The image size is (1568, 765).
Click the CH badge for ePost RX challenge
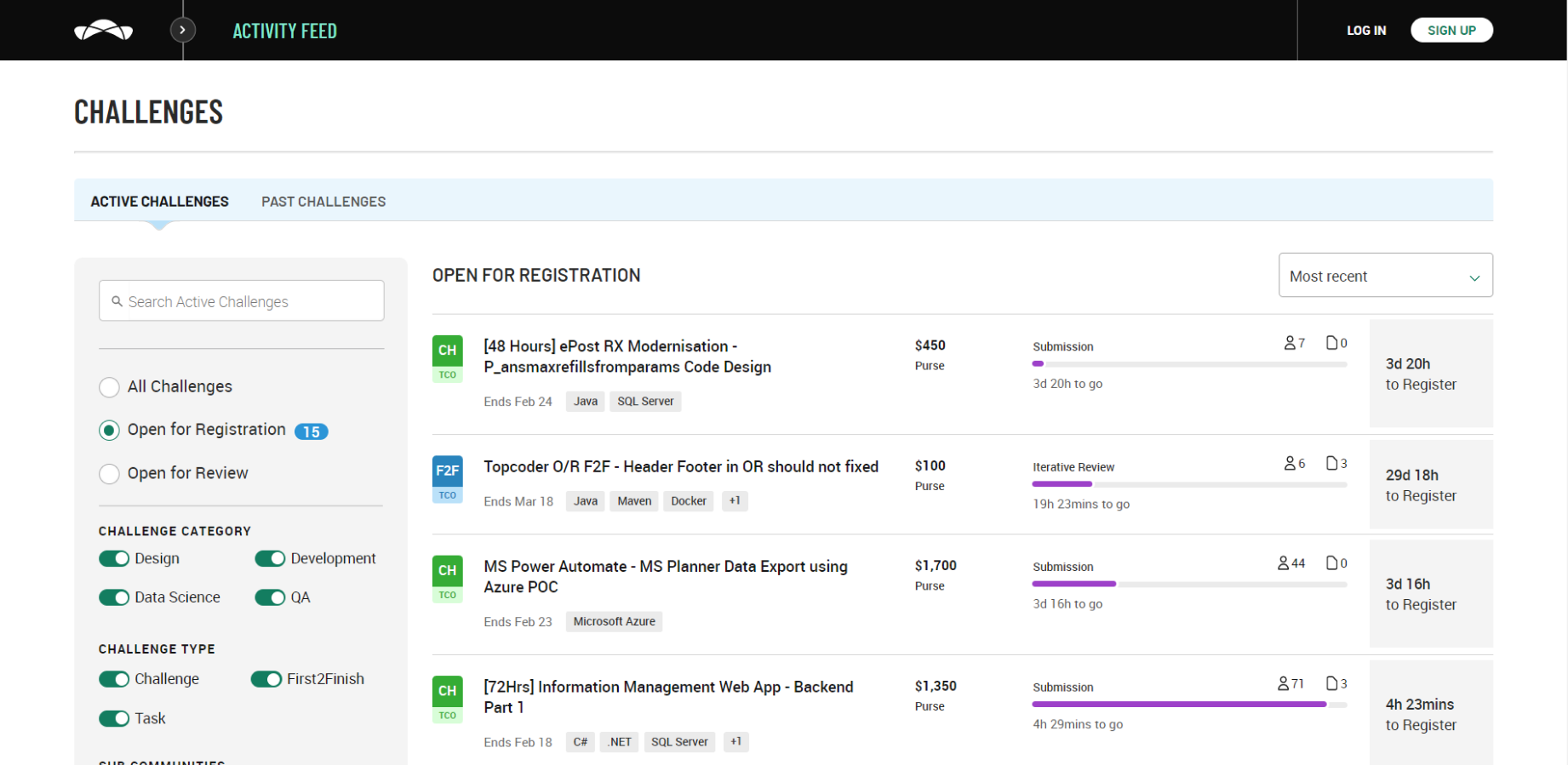(447, 351)
